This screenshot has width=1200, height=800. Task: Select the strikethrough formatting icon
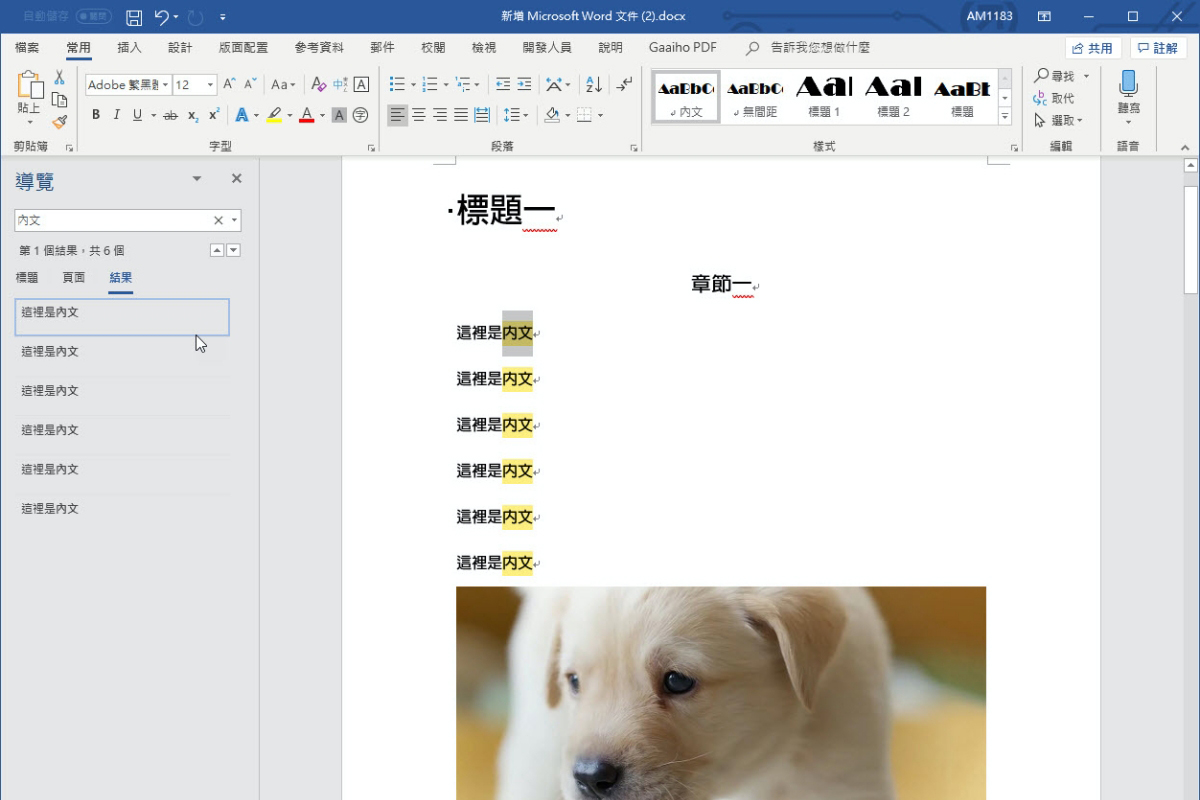point(170,114)
